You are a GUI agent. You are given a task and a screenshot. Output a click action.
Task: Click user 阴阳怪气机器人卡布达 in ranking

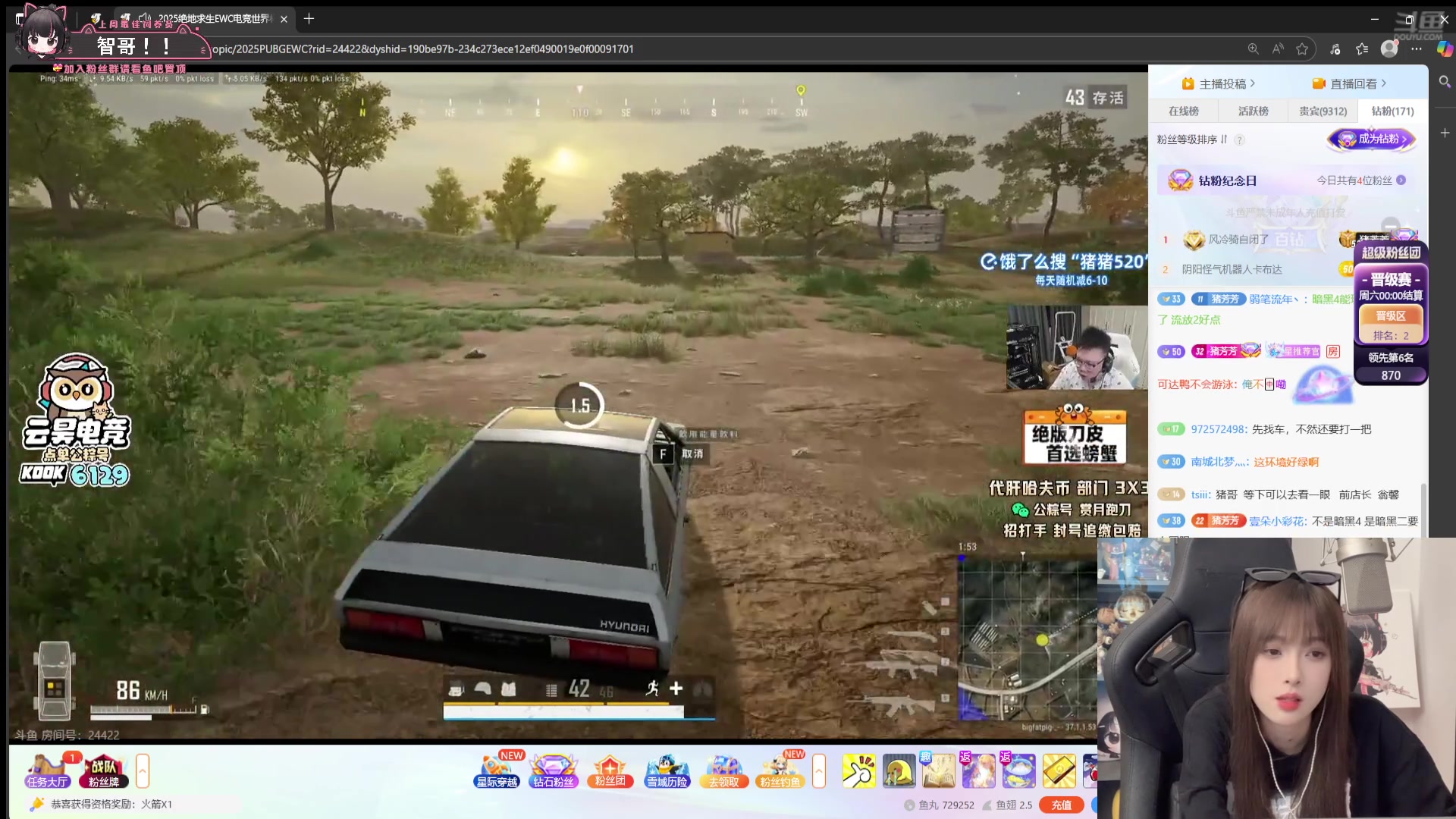click(1232, 269)
